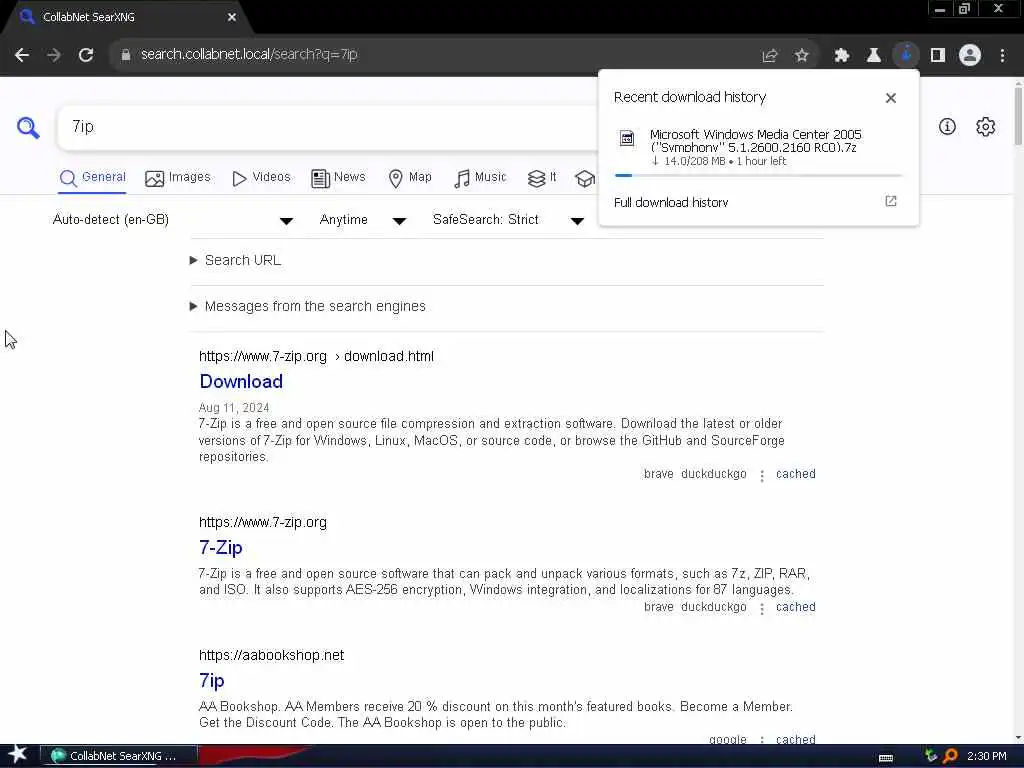The height and width of the screenshot is (768, 1024).
Task: Expand the Search URL section
Action: tap(236, 261)
